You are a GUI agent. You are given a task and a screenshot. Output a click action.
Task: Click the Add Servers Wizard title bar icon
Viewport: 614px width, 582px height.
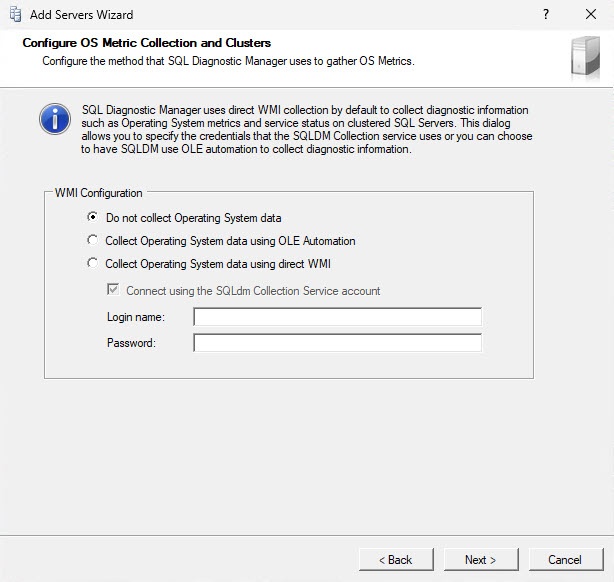[15, 14]
